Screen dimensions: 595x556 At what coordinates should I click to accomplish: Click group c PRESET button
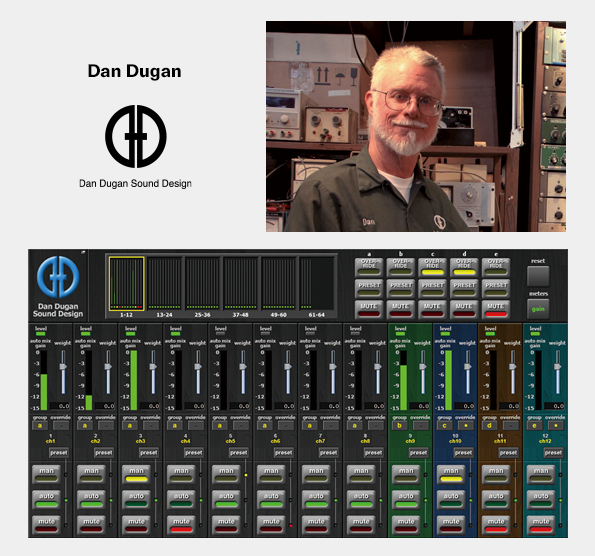(432, 288)
